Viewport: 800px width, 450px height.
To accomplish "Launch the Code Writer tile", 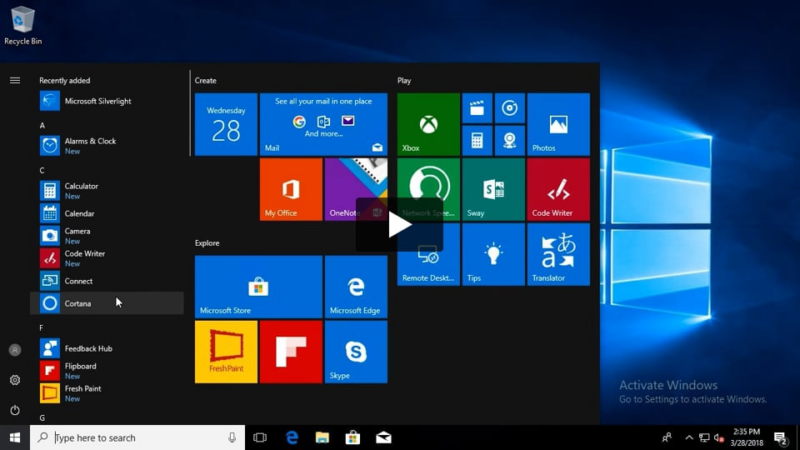I will point(558,189).
